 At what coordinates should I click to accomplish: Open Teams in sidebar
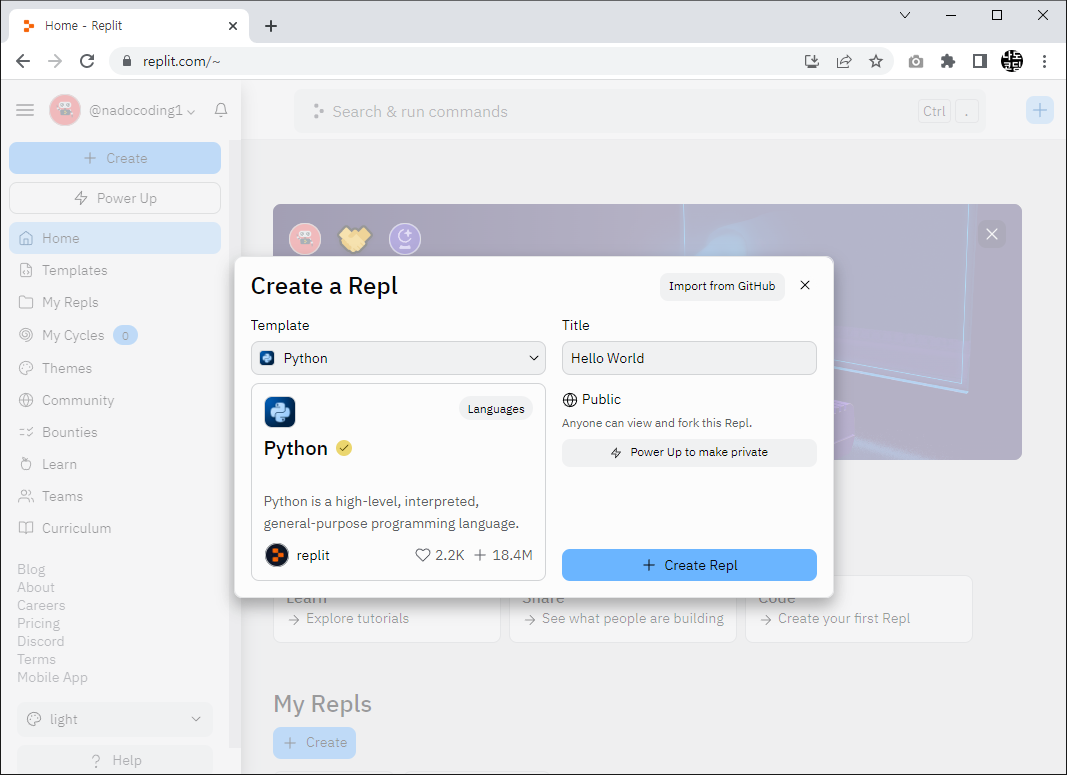point(115,496)
